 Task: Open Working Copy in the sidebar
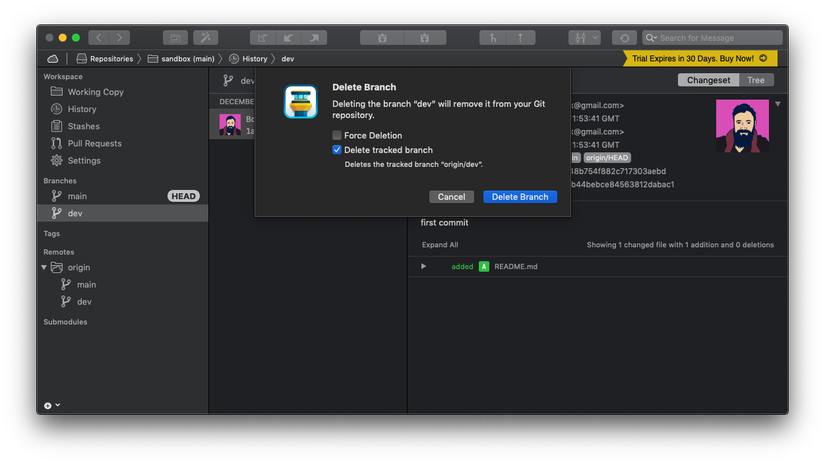click(95, 92)
